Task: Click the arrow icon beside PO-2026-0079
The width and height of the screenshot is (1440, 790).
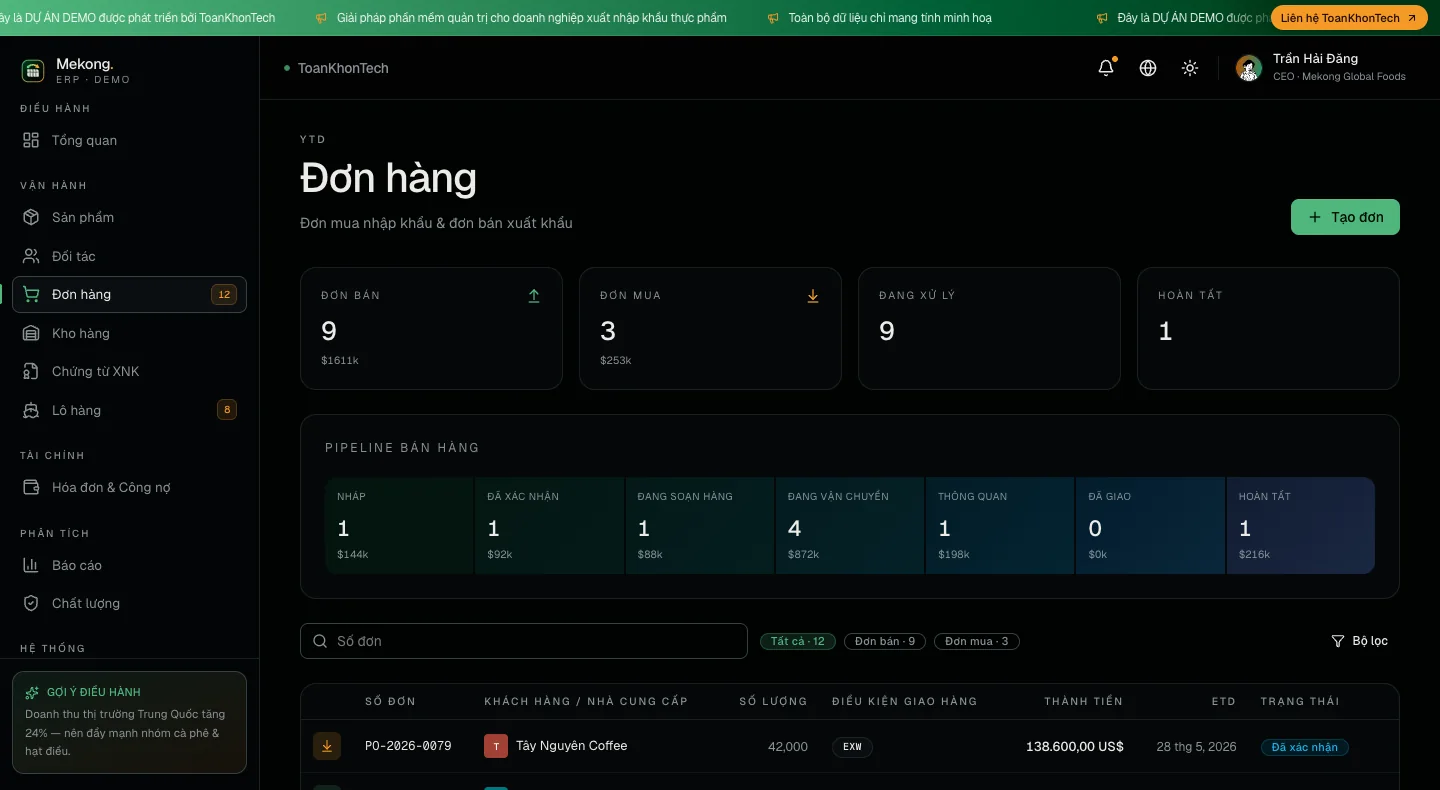Action: click(327, 746)
